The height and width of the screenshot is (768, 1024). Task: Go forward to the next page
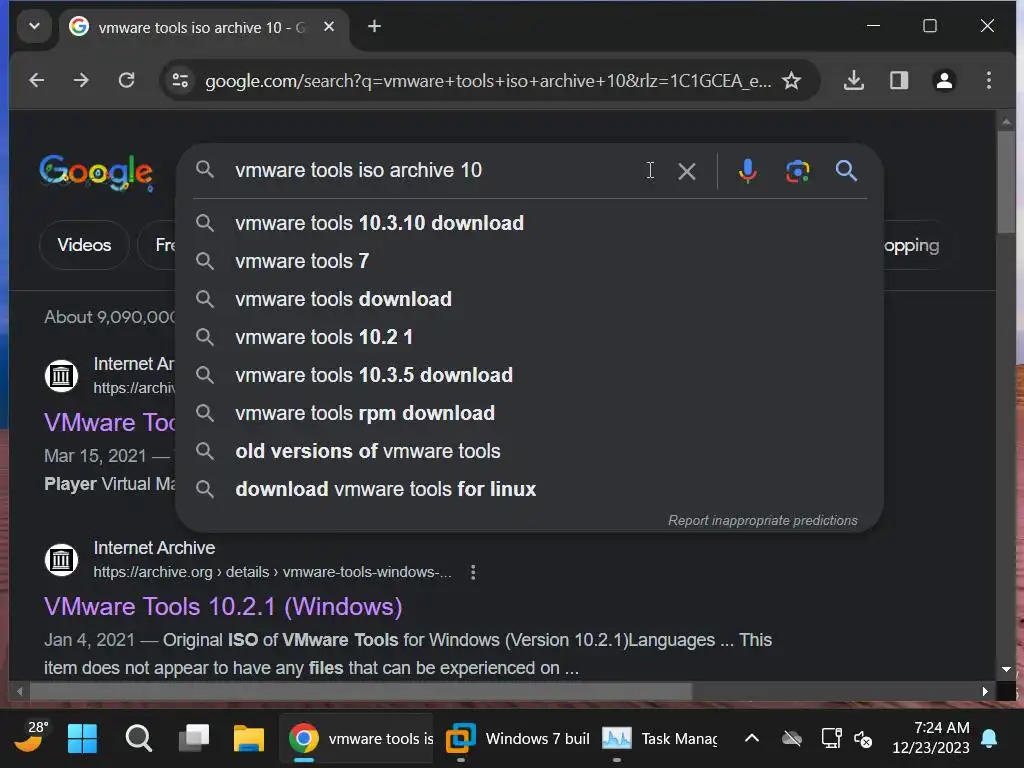click(x=82, y=80)
